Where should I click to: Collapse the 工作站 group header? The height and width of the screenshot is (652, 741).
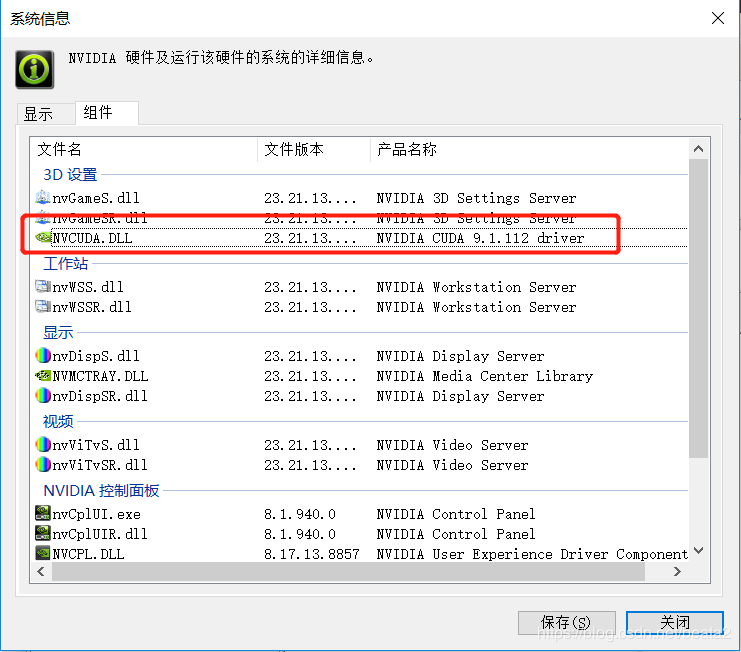pyautogui.click(x=66, y=264)
